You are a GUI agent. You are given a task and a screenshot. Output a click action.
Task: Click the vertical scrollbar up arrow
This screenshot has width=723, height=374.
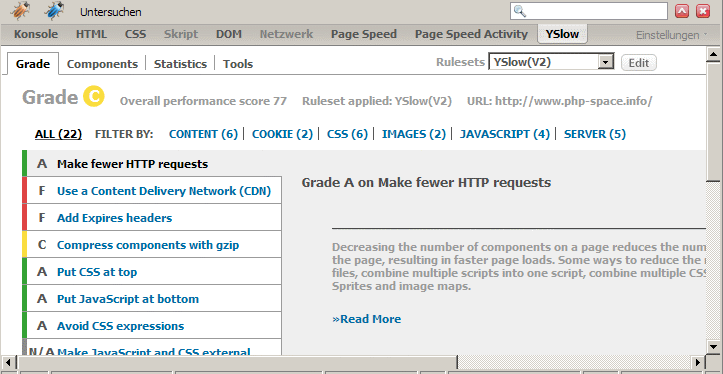(x=714, y=53)
